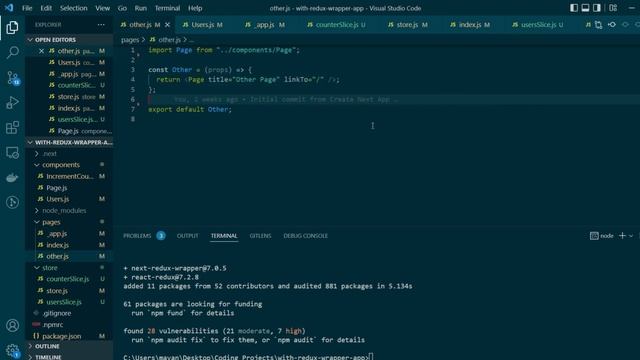Switch to store.js editor tab
Image resolution: width=640 pixels, height=360 pixels.
click(407, 25)
